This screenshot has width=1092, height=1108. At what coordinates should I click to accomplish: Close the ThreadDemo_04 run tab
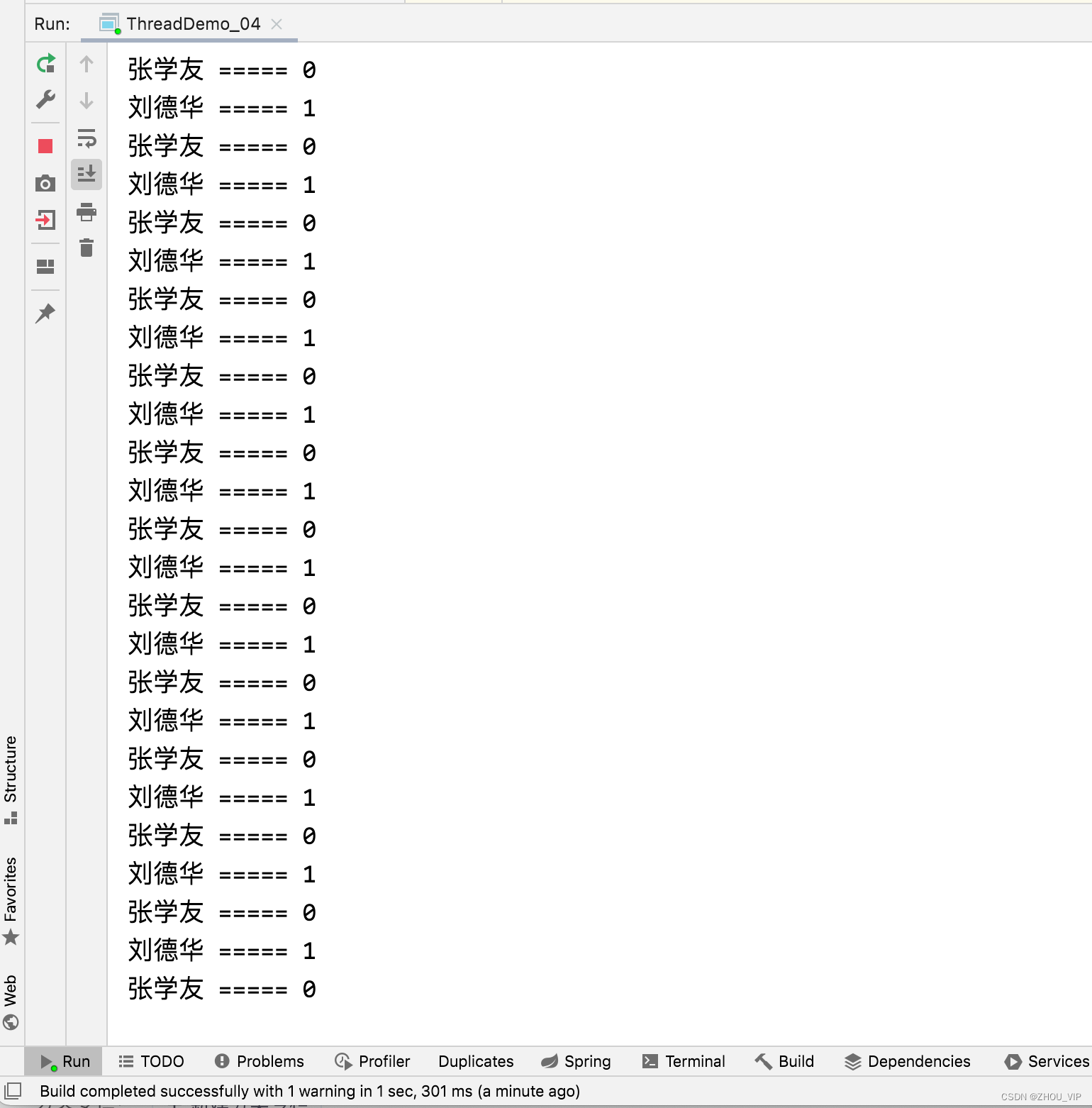click(277, 24)
